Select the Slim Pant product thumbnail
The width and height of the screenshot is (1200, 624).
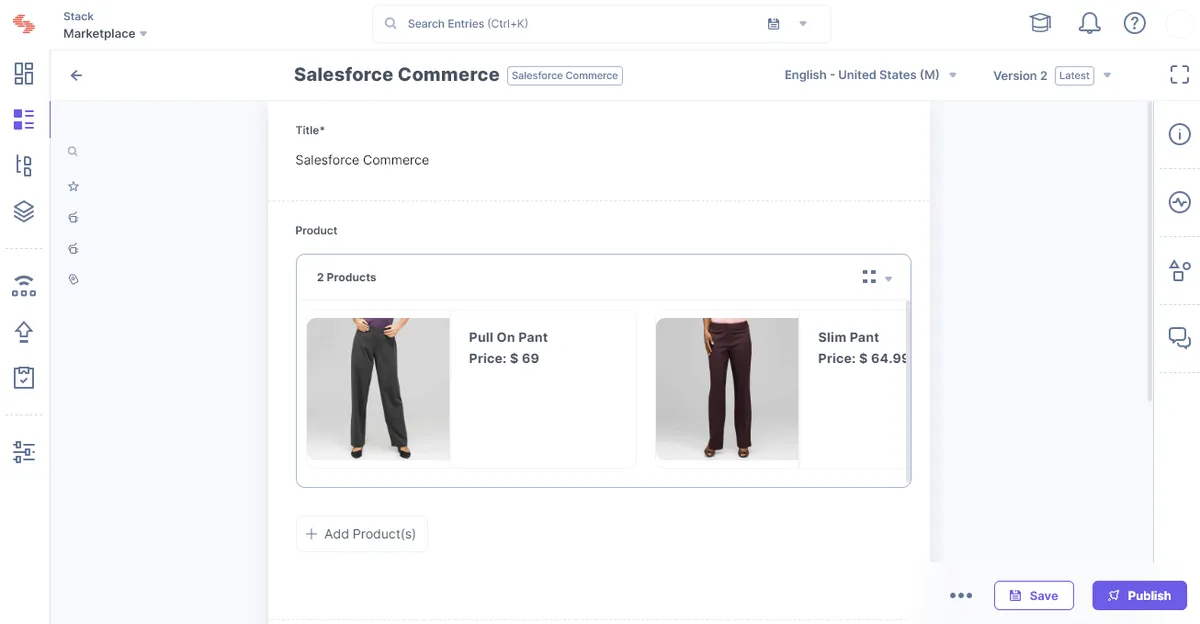tap(727, 389)
